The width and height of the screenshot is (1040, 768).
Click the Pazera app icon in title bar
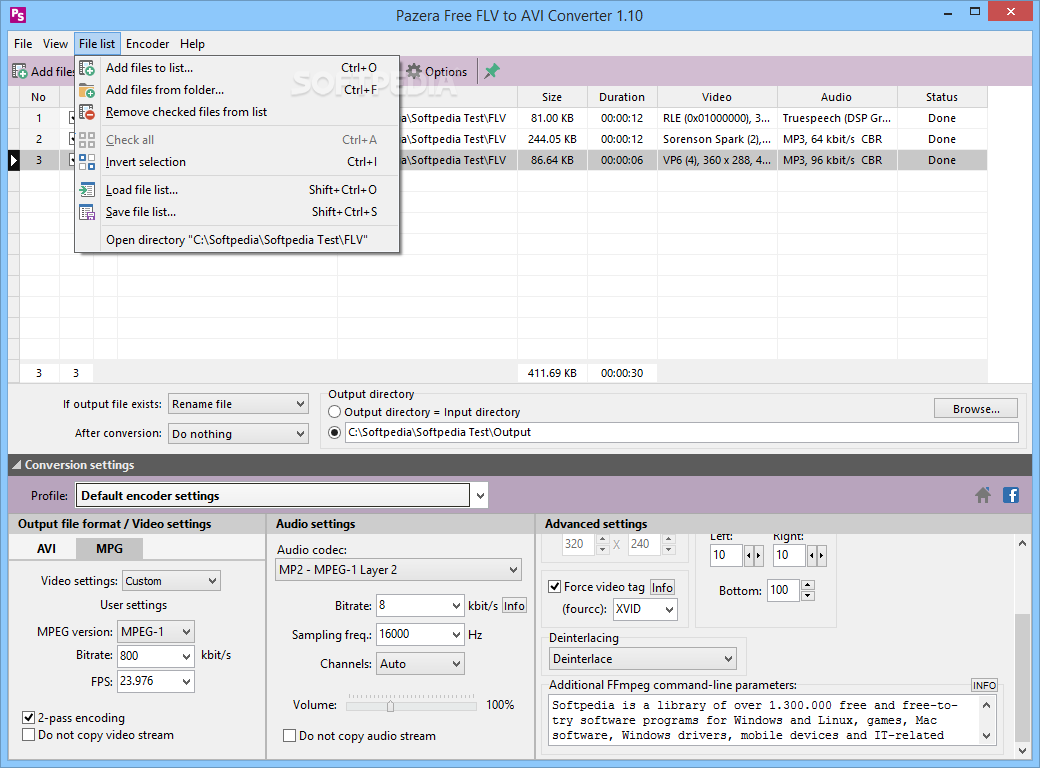coord(18,14)
